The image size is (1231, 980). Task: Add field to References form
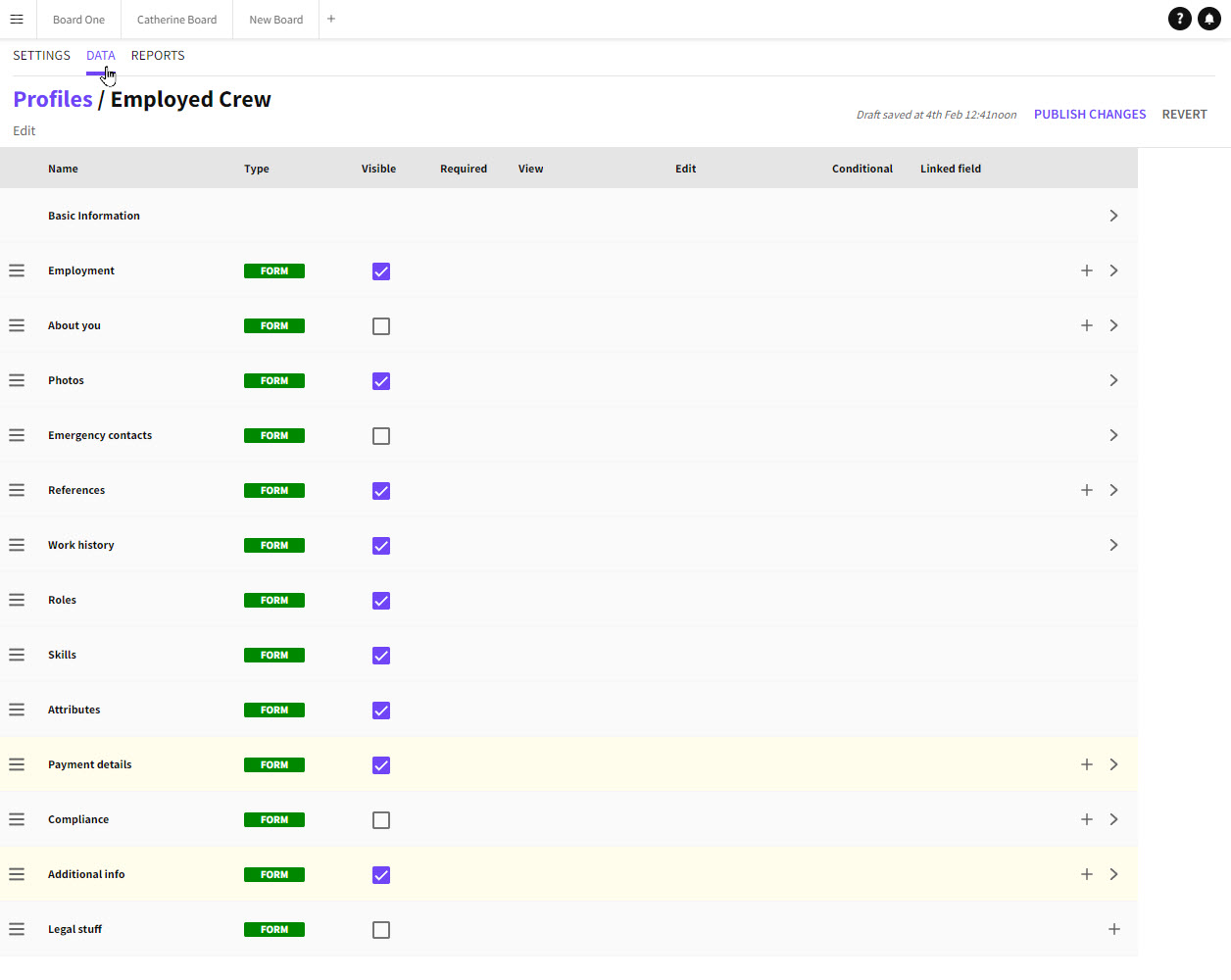[1086, 490]
